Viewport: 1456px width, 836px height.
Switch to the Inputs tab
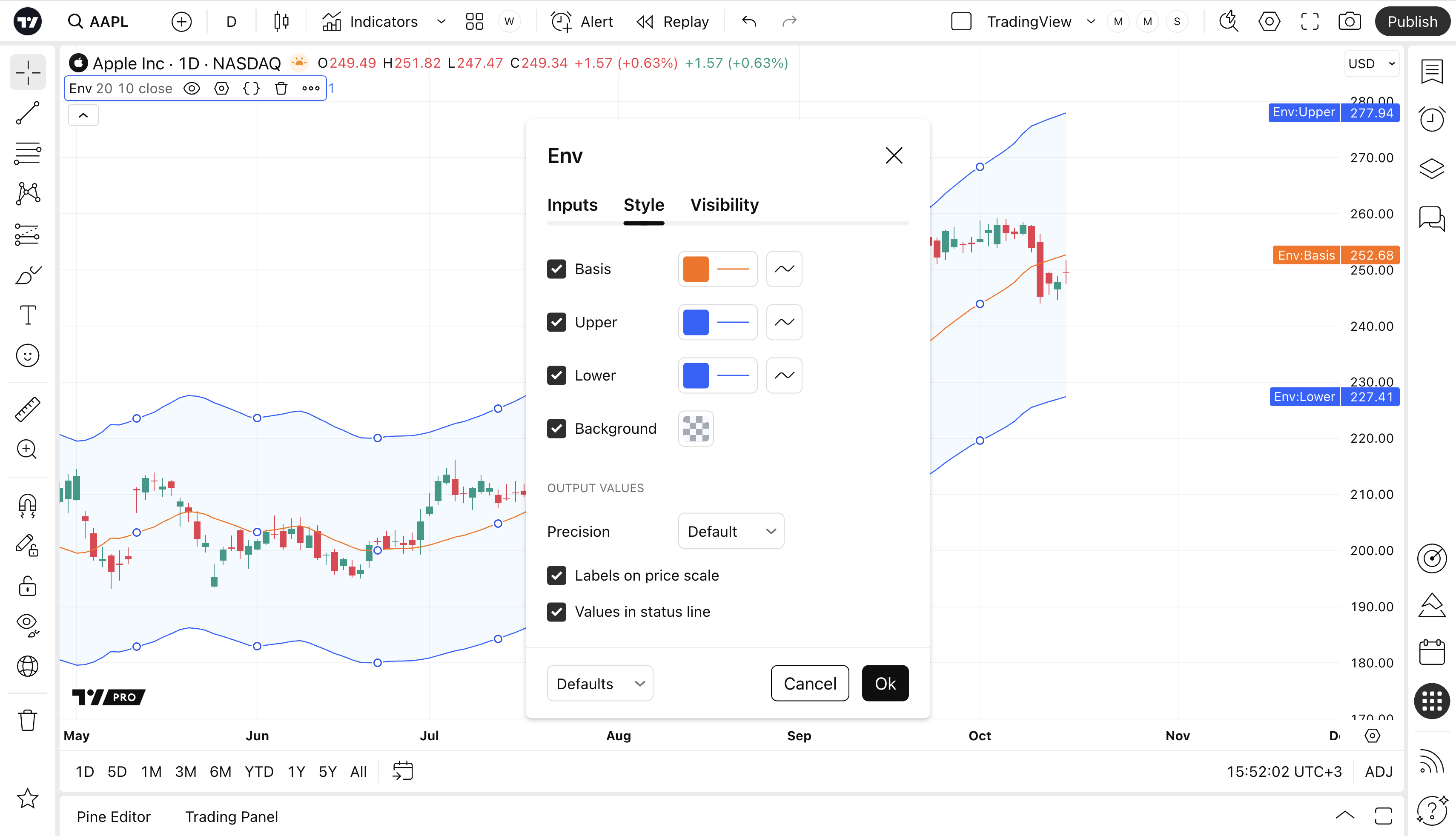click(x=572, y=205)
